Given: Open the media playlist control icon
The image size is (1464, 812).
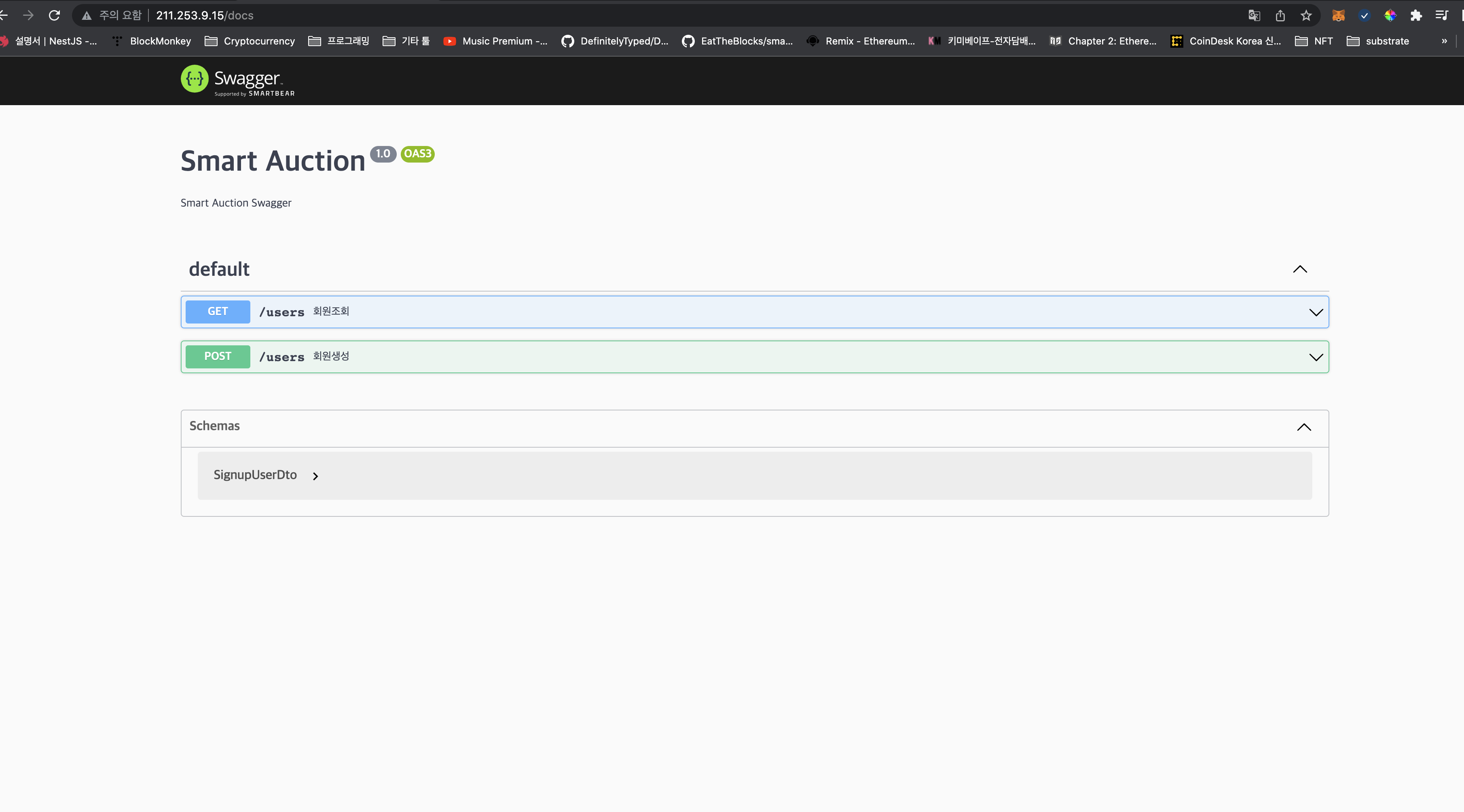Looking at the screenshot, I should point(1442,15).
